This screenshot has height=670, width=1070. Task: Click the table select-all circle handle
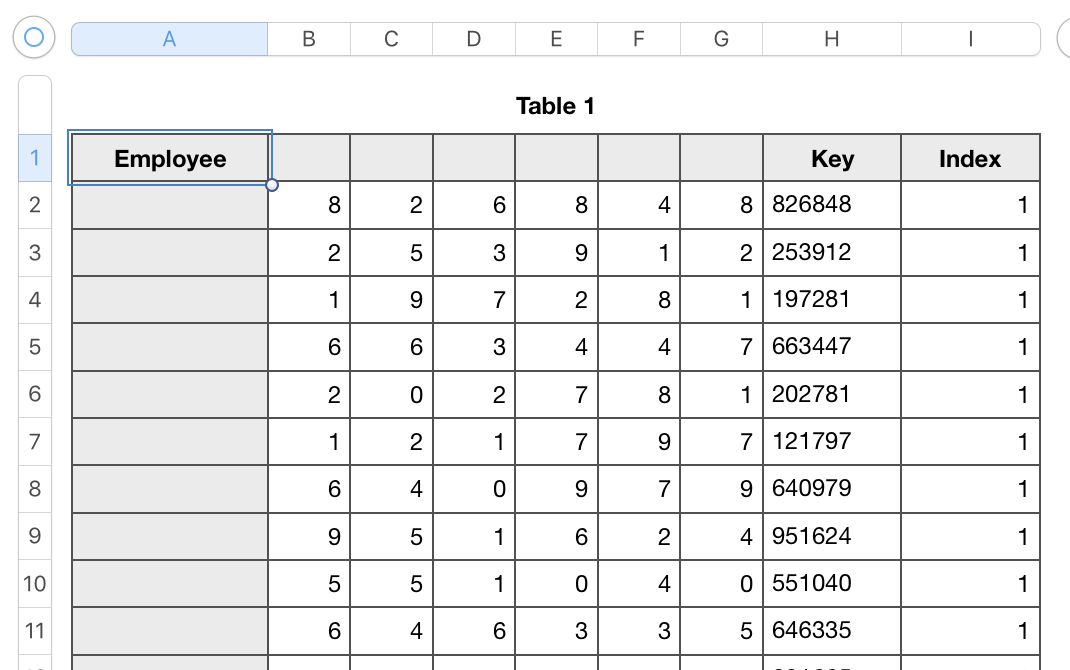34,38
